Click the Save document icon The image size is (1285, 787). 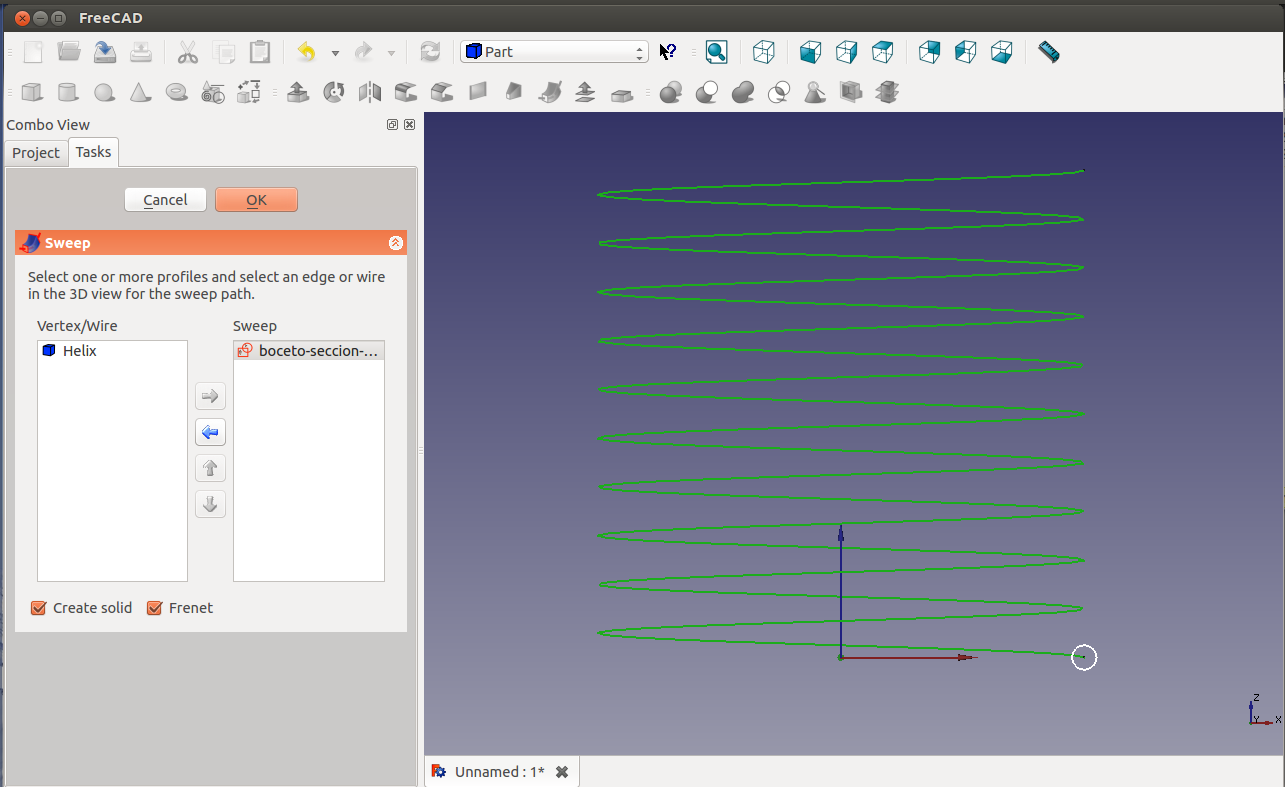tap(105, 52)
